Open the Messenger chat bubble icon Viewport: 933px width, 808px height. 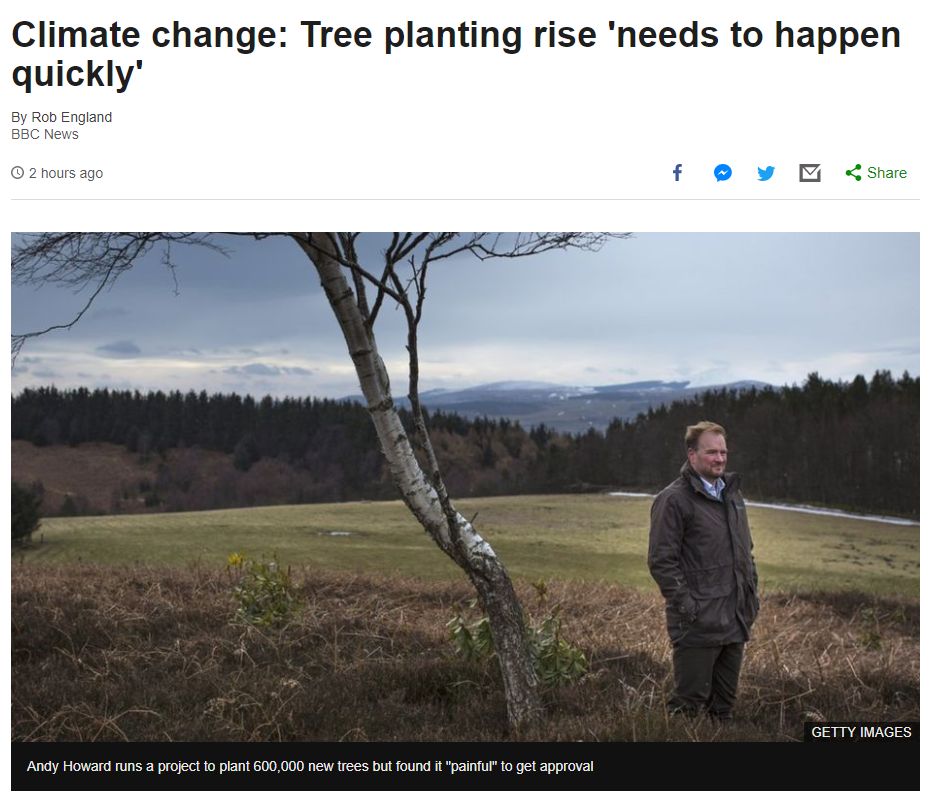[722, 172]
